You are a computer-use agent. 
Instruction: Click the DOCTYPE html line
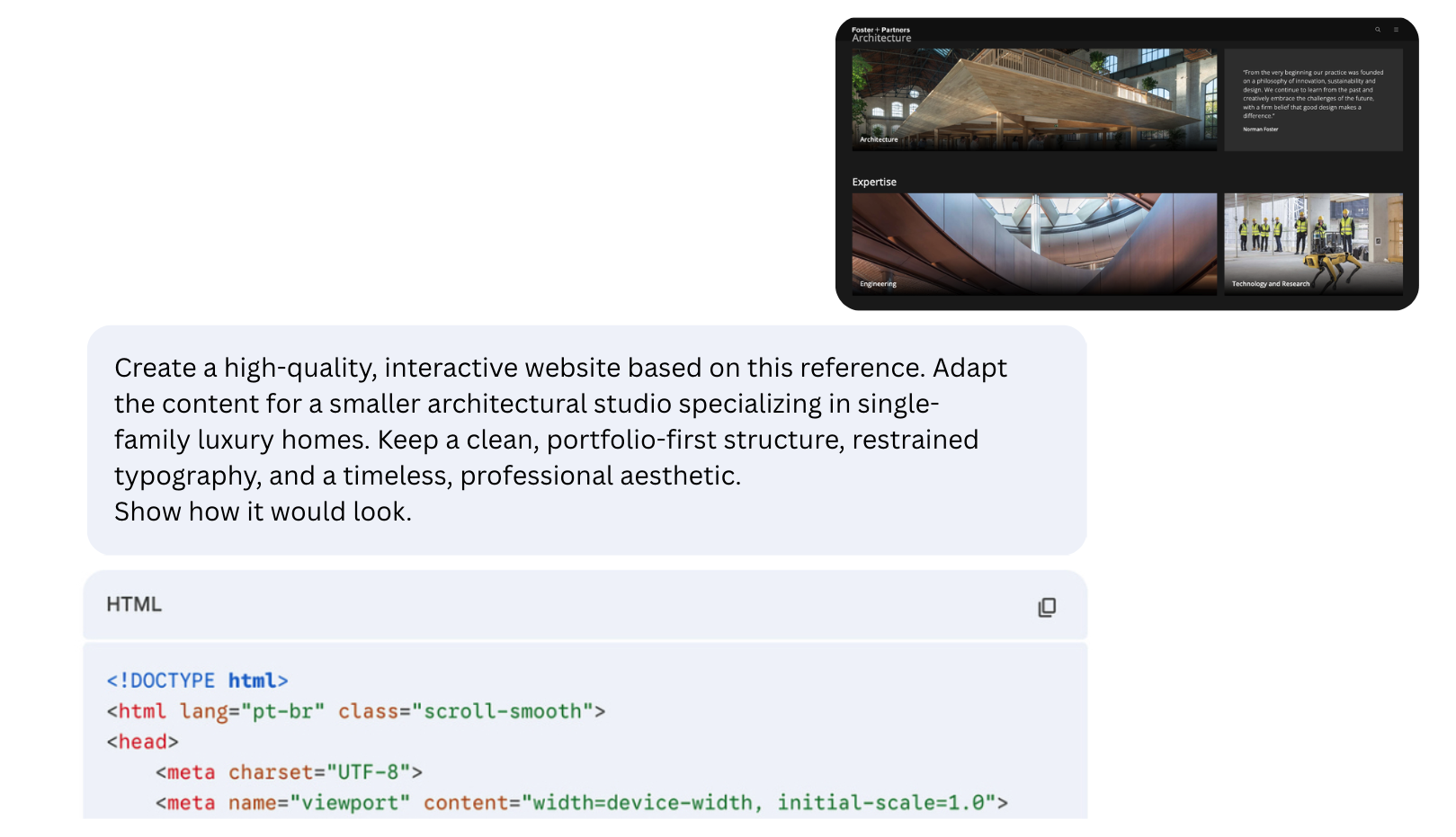pos(197,681)
